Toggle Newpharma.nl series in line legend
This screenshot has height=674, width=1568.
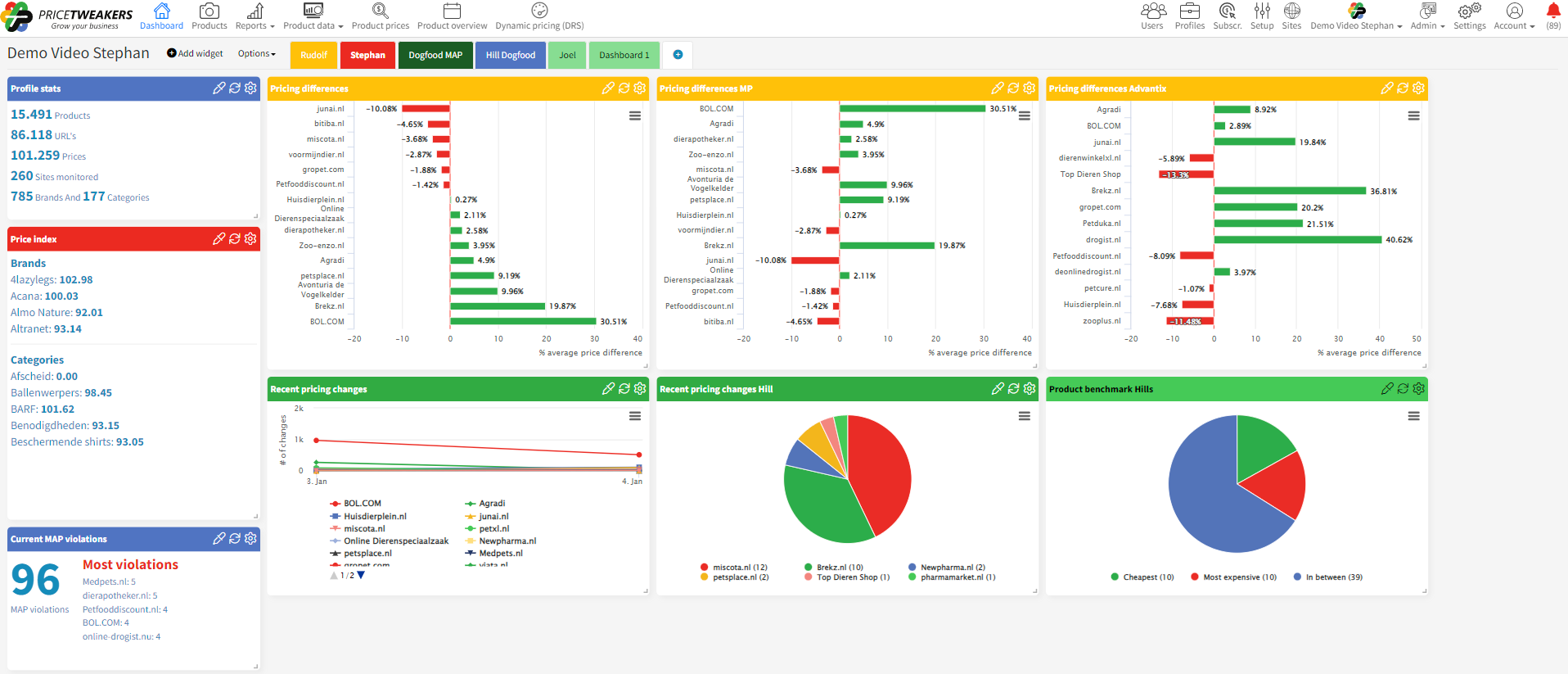point(500,541)
